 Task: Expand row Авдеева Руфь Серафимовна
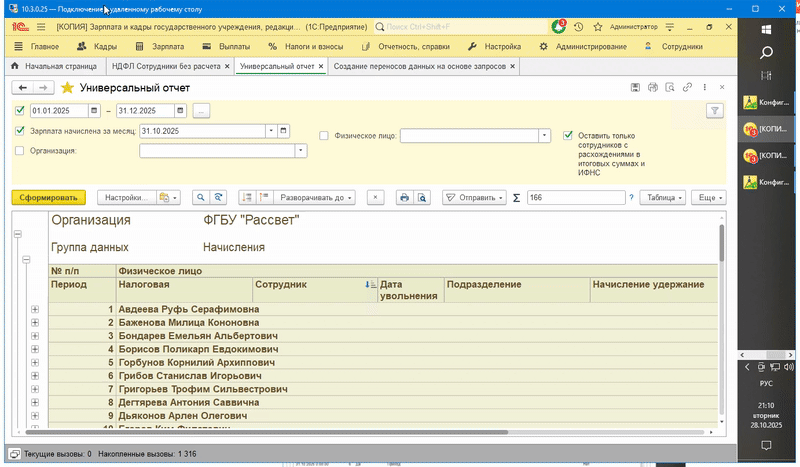tap(35, 309)
